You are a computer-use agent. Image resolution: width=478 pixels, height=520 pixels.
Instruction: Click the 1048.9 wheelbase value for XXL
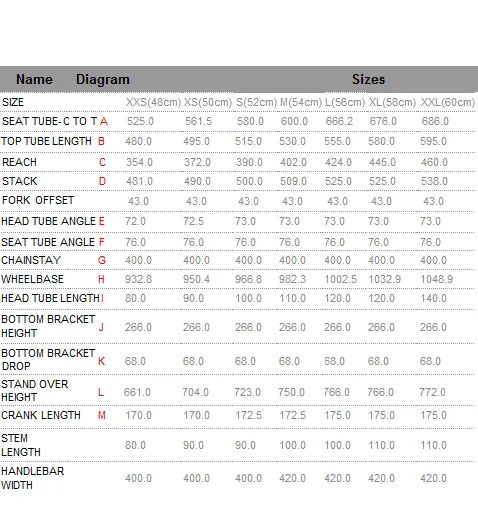click(x=437, y=279)
